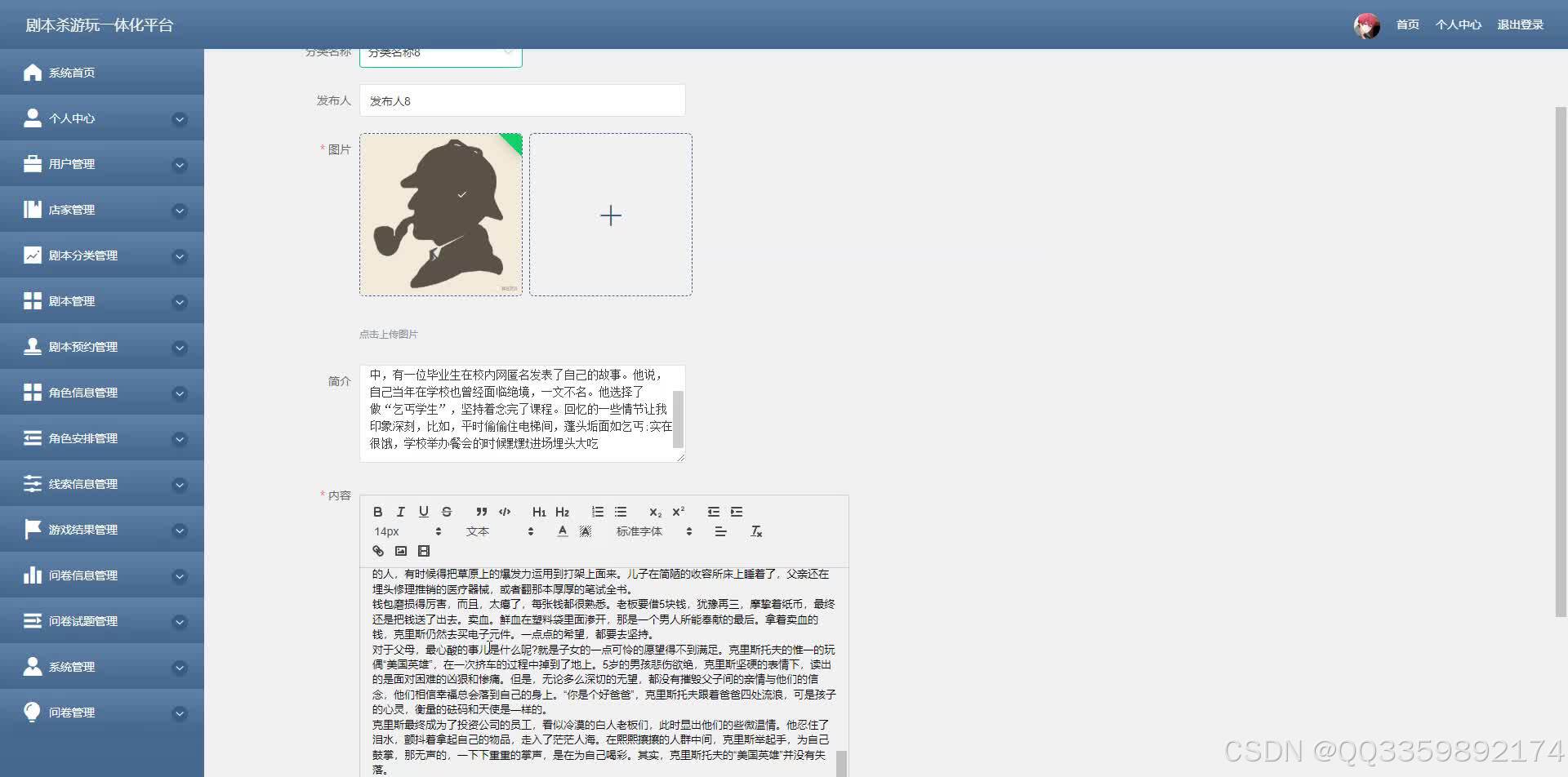This screenshot has height=777, width=1568.
Task: Insert an ordered numbered list
Action: (598, 512)
